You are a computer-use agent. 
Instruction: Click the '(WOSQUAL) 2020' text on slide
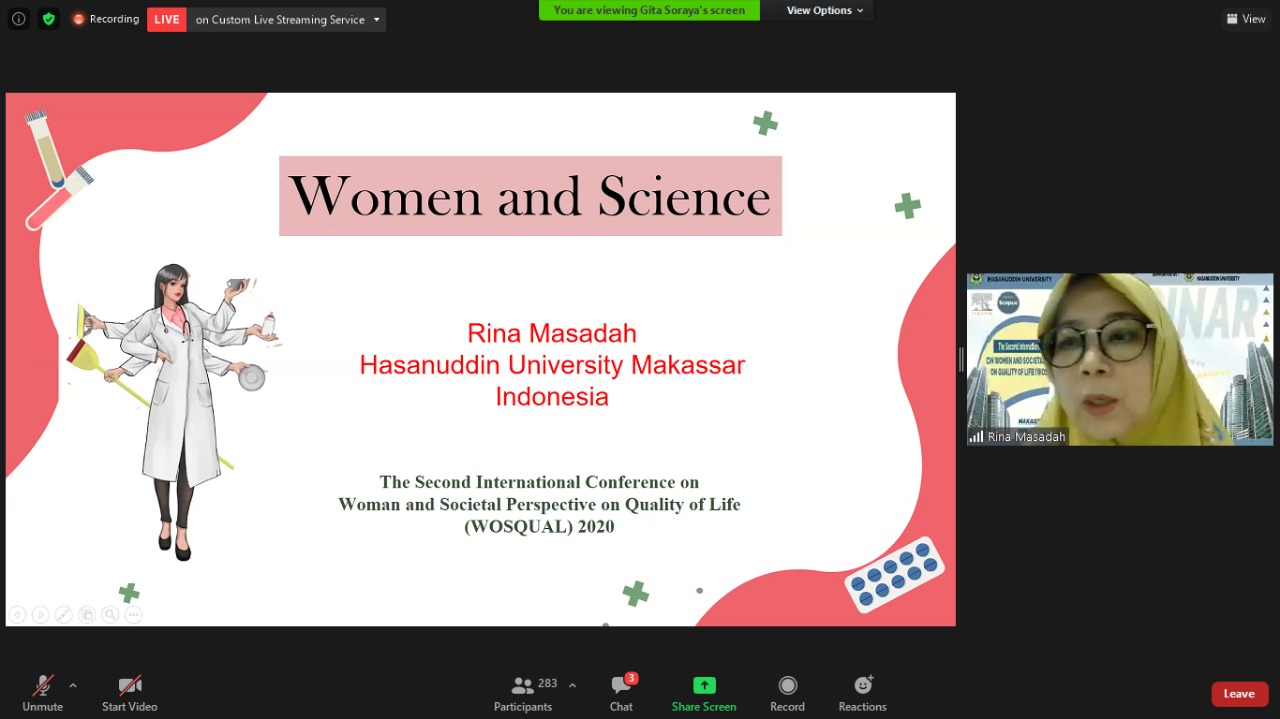[539, 526]
